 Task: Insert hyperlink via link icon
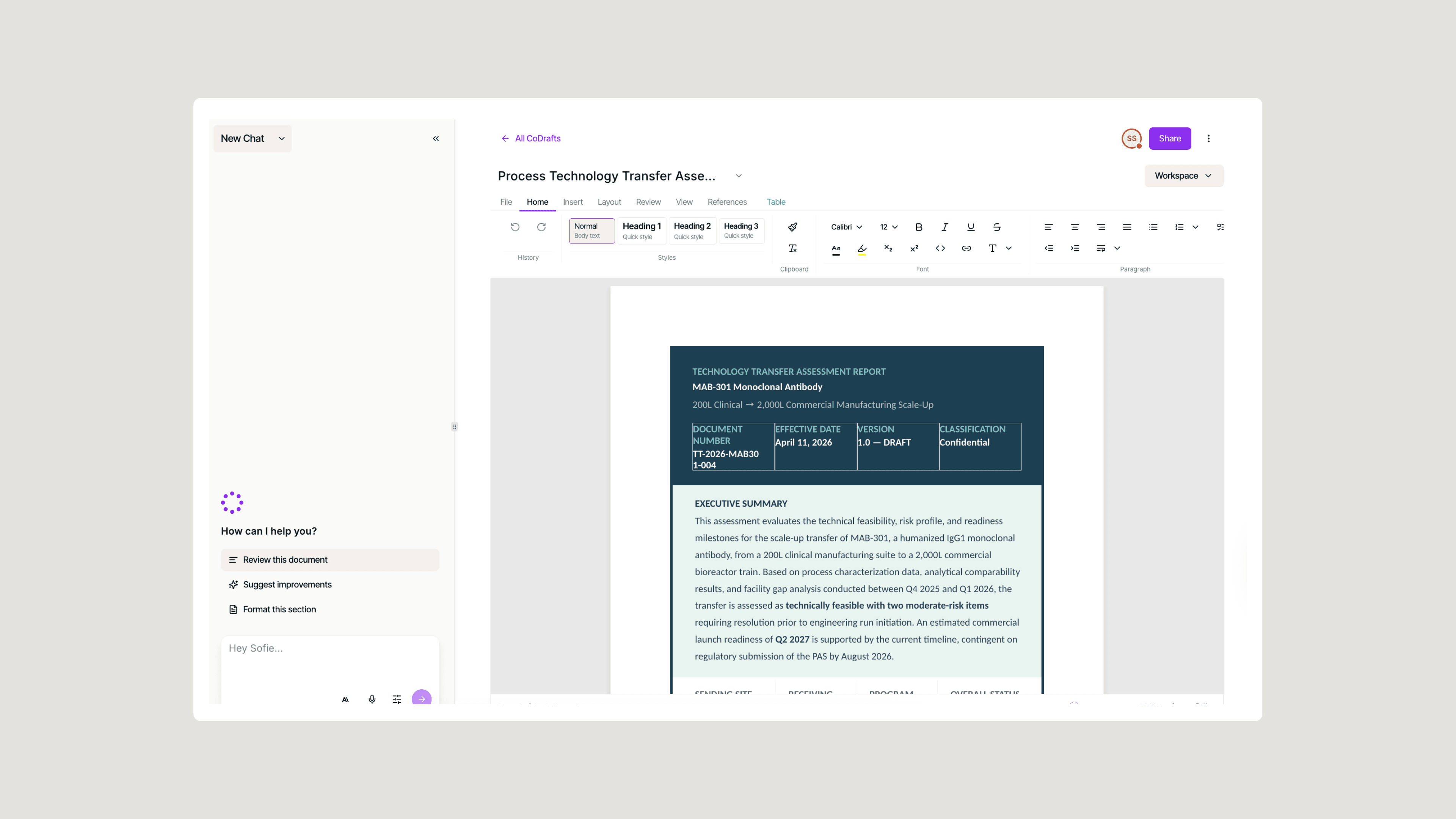[966, 248]
